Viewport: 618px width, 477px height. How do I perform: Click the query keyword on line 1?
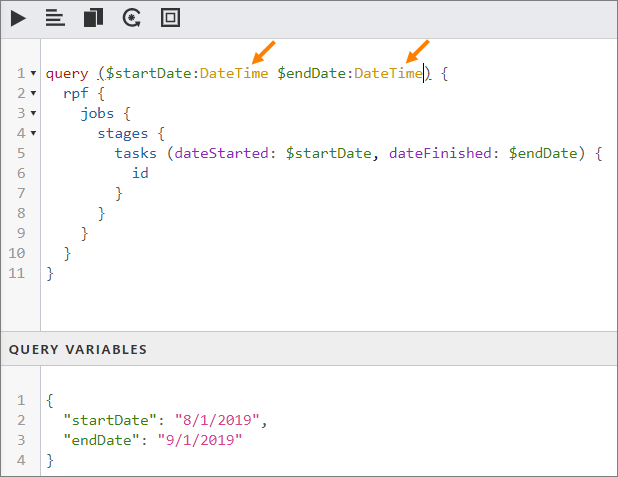[67, 73]
